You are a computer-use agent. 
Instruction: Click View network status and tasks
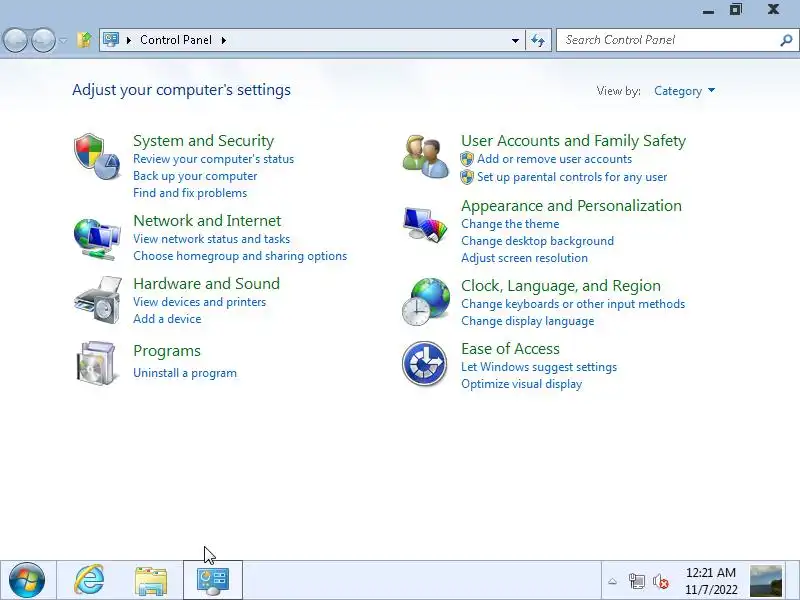[211, 239]
